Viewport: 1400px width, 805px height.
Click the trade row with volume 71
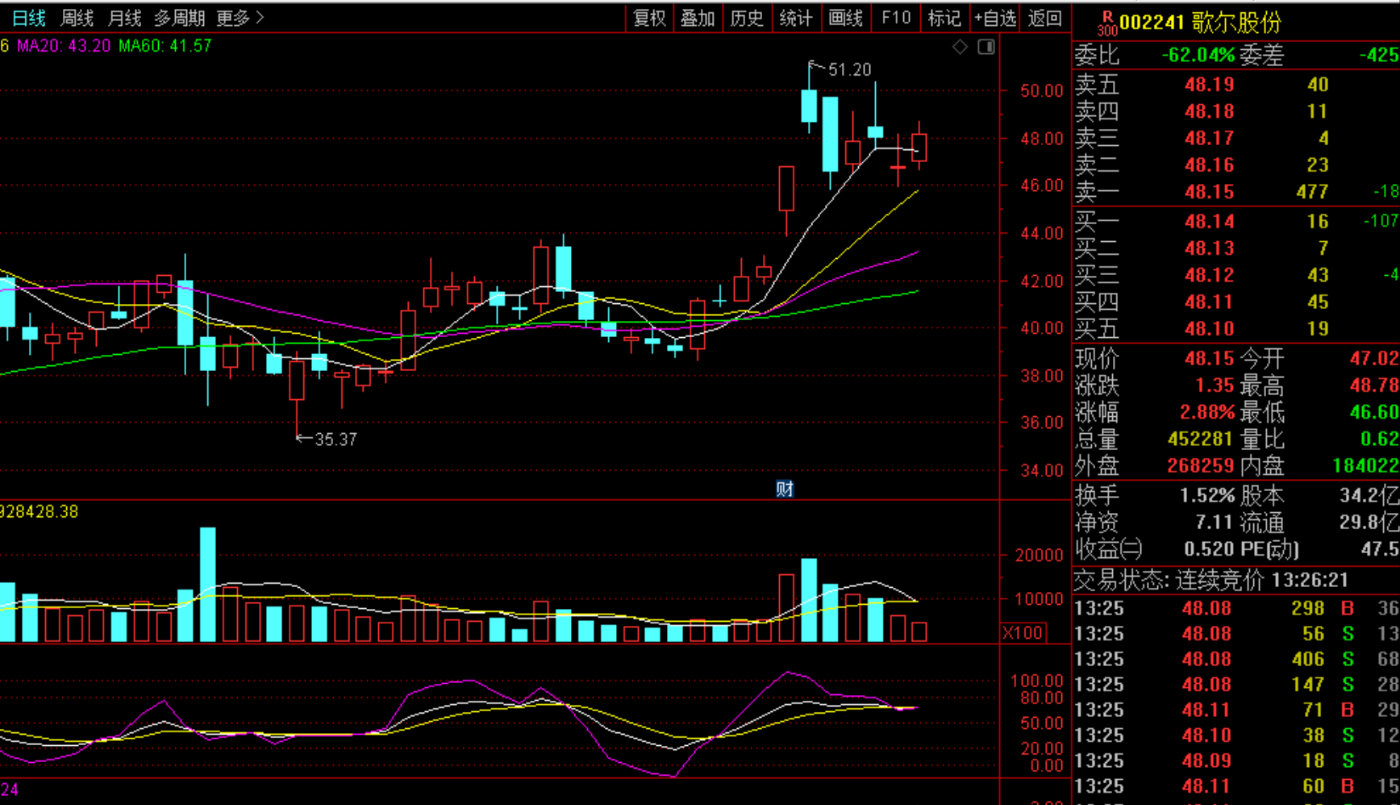(x=1236, y=711)
